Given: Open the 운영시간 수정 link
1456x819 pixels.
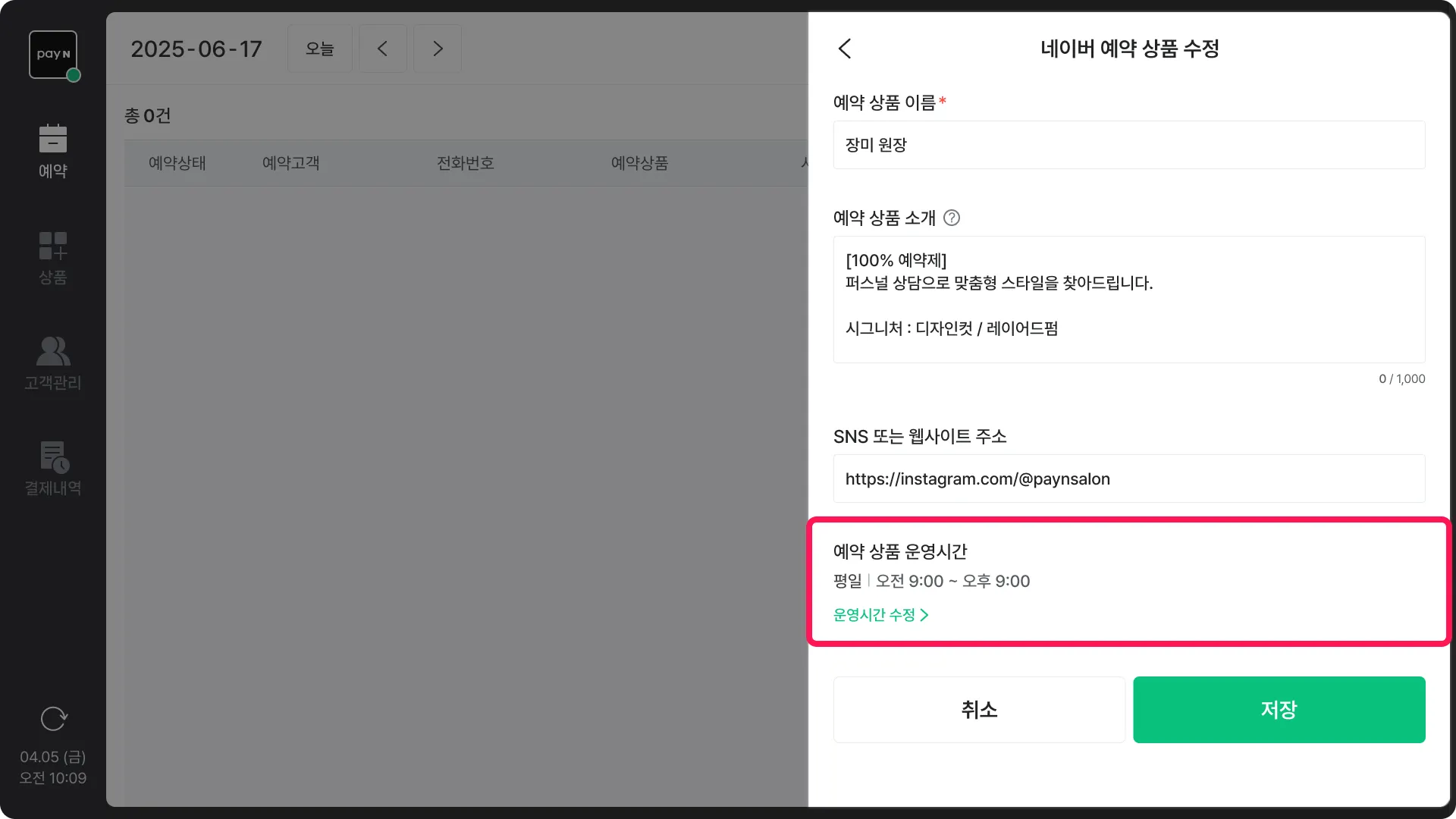Looking at the screenshot, I should pos(880,615).
